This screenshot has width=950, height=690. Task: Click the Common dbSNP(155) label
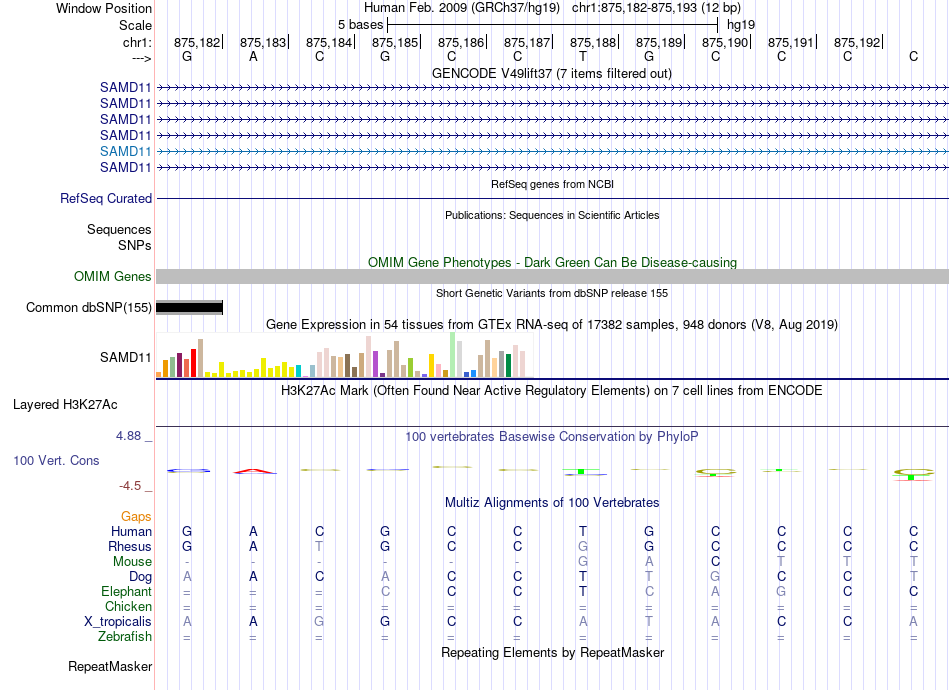click(88, 308)
